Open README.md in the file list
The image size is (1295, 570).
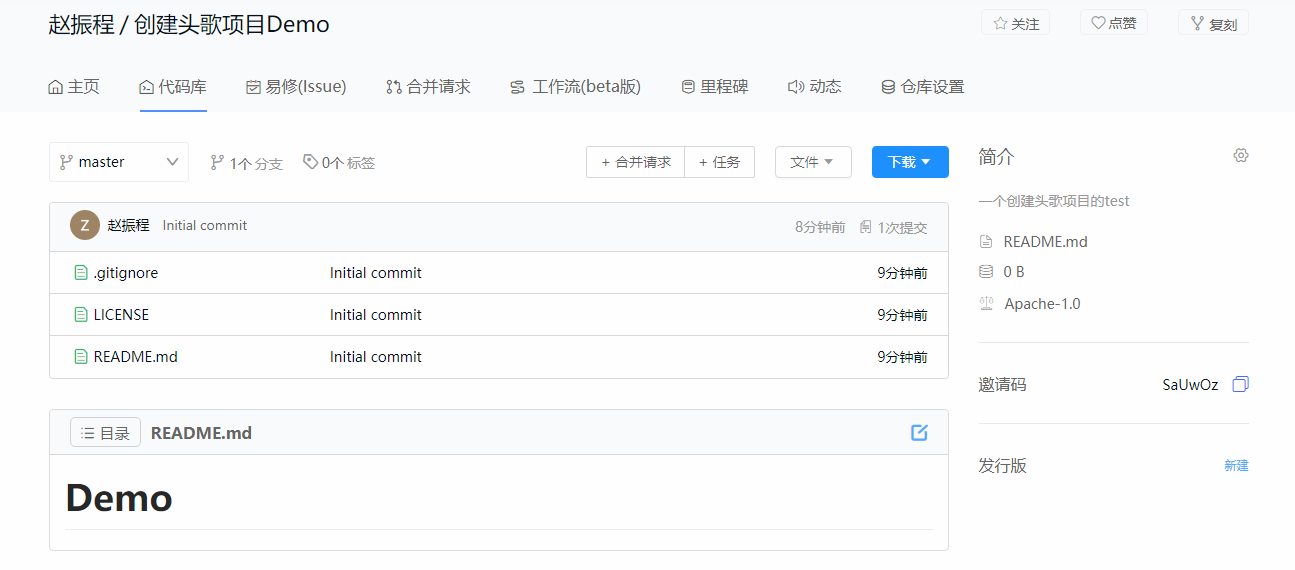click(136, 357)
